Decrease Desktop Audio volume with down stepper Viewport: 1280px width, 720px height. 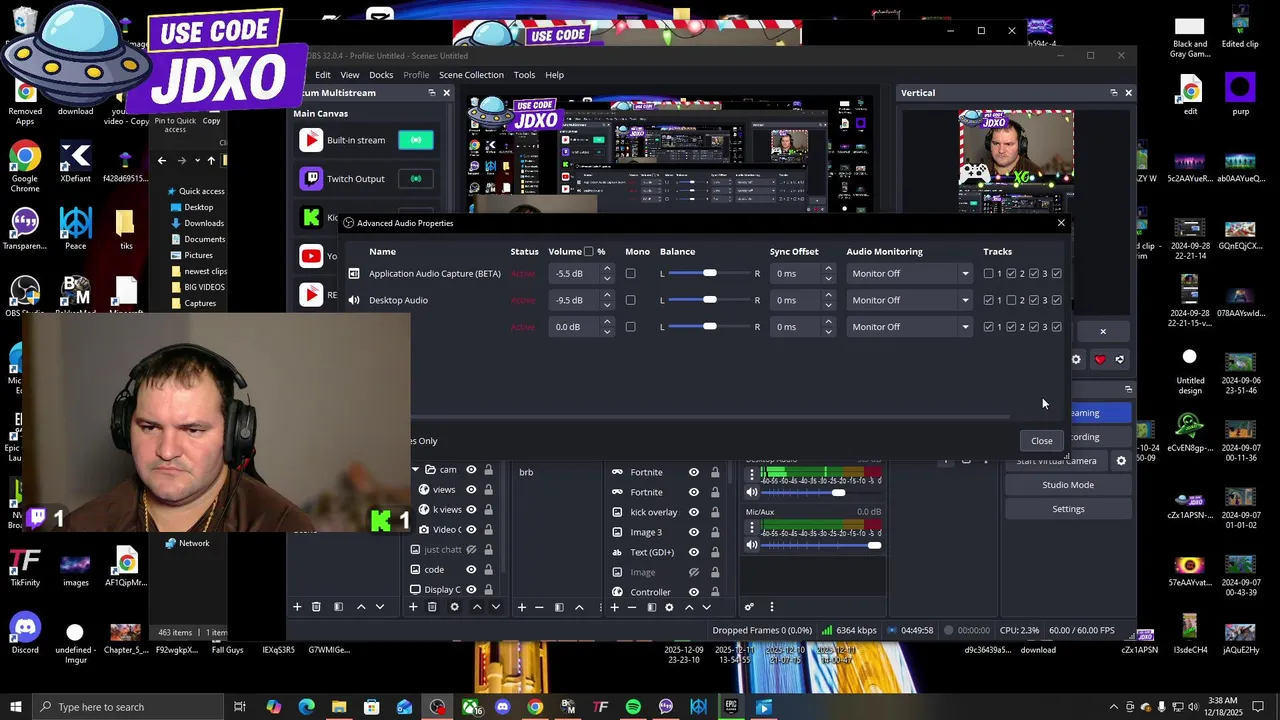tap(607, 305)
